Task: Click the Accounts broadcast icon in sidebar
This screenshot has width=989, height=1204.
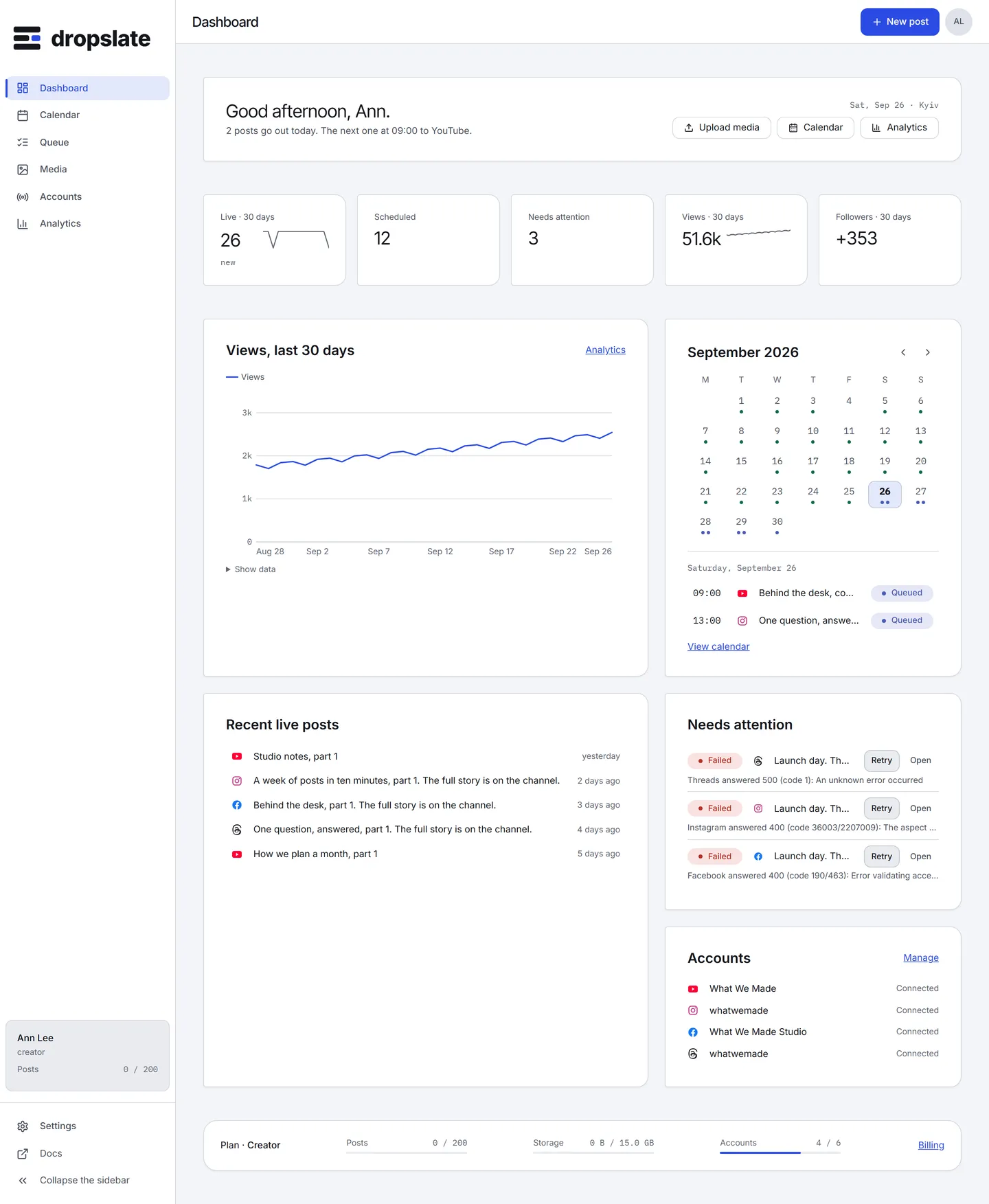Action: (x=23, y=197)
